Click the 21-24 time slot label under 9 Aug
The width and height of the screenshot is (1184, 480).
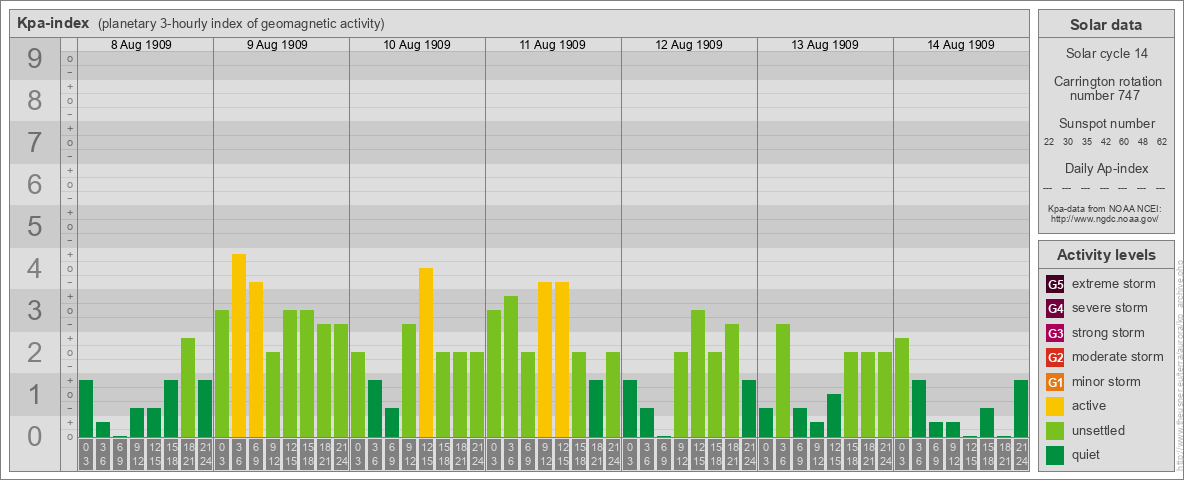pyautogui.click(x=341, y=454)
